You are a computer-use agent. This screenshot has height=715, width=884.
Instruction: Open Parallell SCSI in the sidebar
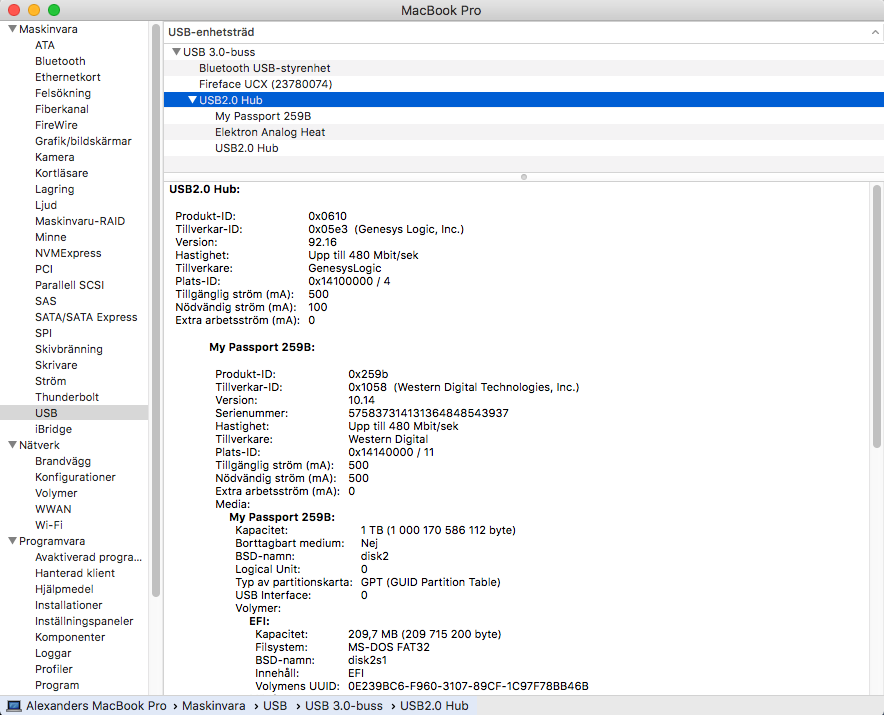point(69,285)
